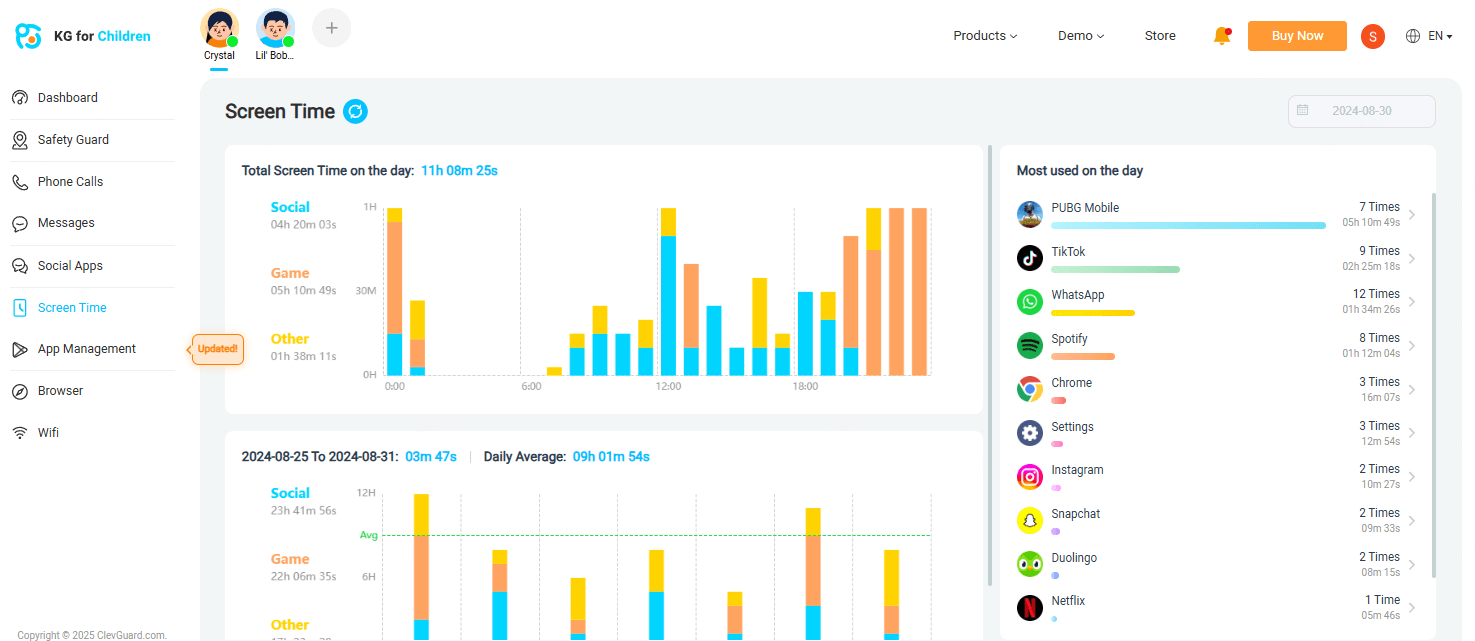Expand Settings usage details chevron
Viewport: 1475px width, 641px height.
[x=1412, y=433]
